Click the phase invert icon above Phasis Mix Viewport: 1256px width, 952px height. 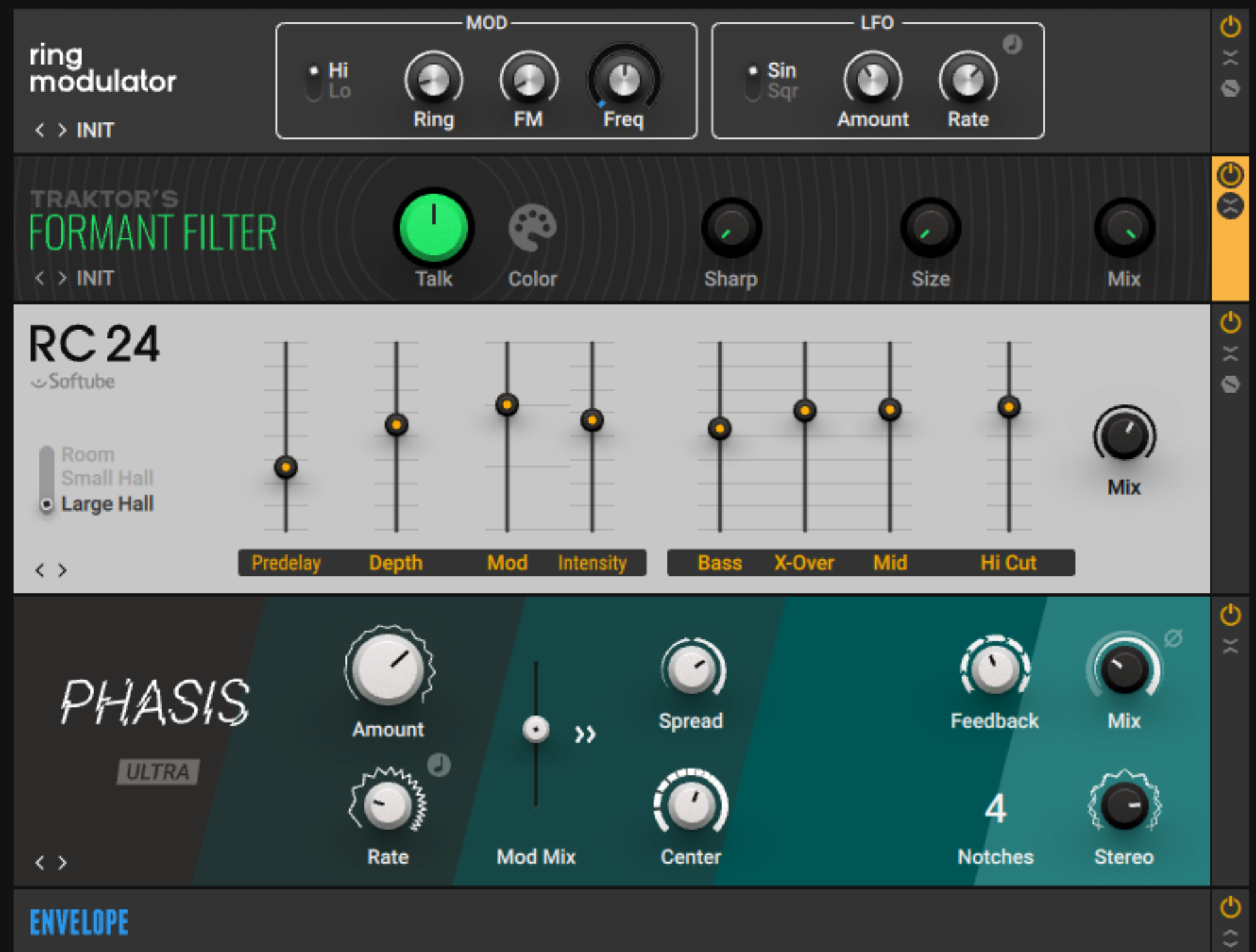pyautogui.click(x=1173, y=638)
